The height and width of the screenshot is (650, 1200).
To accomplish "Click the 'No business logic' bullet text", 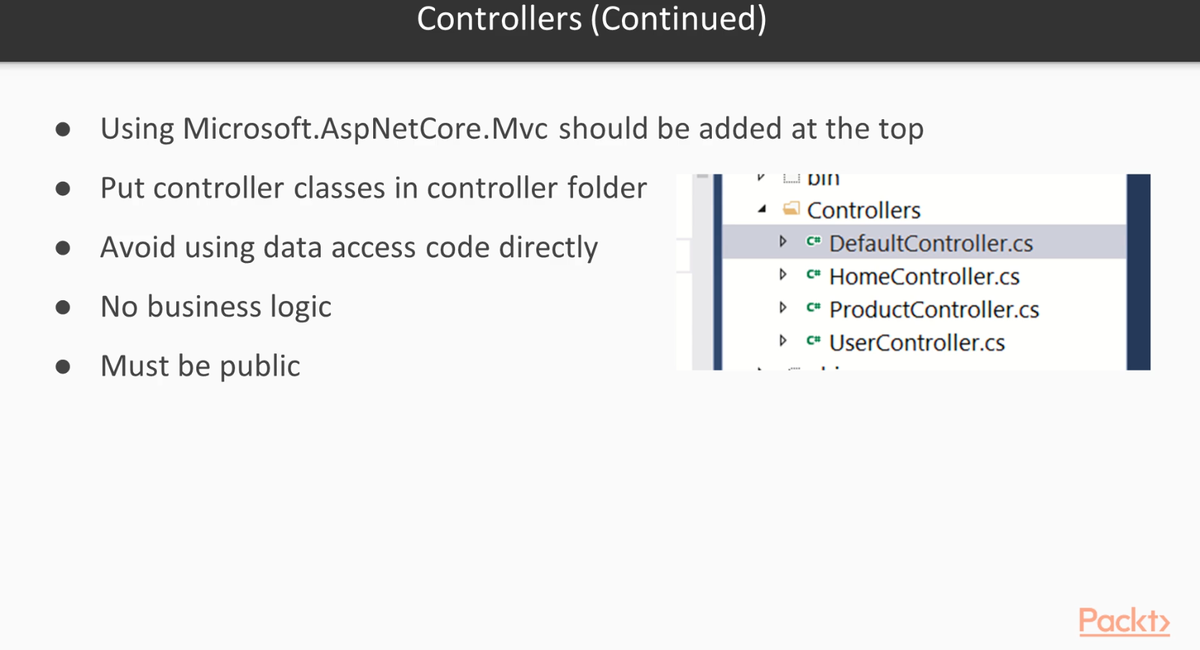I will pos(215,306).
